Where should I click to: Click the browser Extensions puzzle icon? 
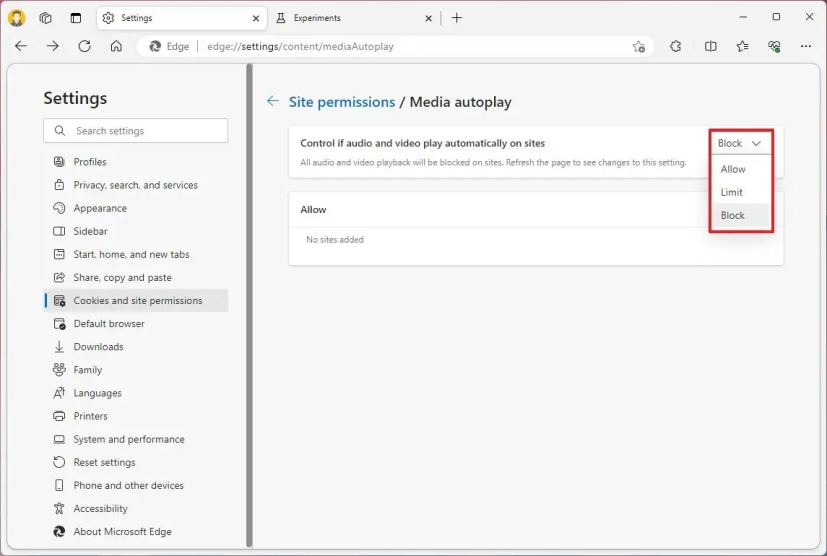click(676, 46)
